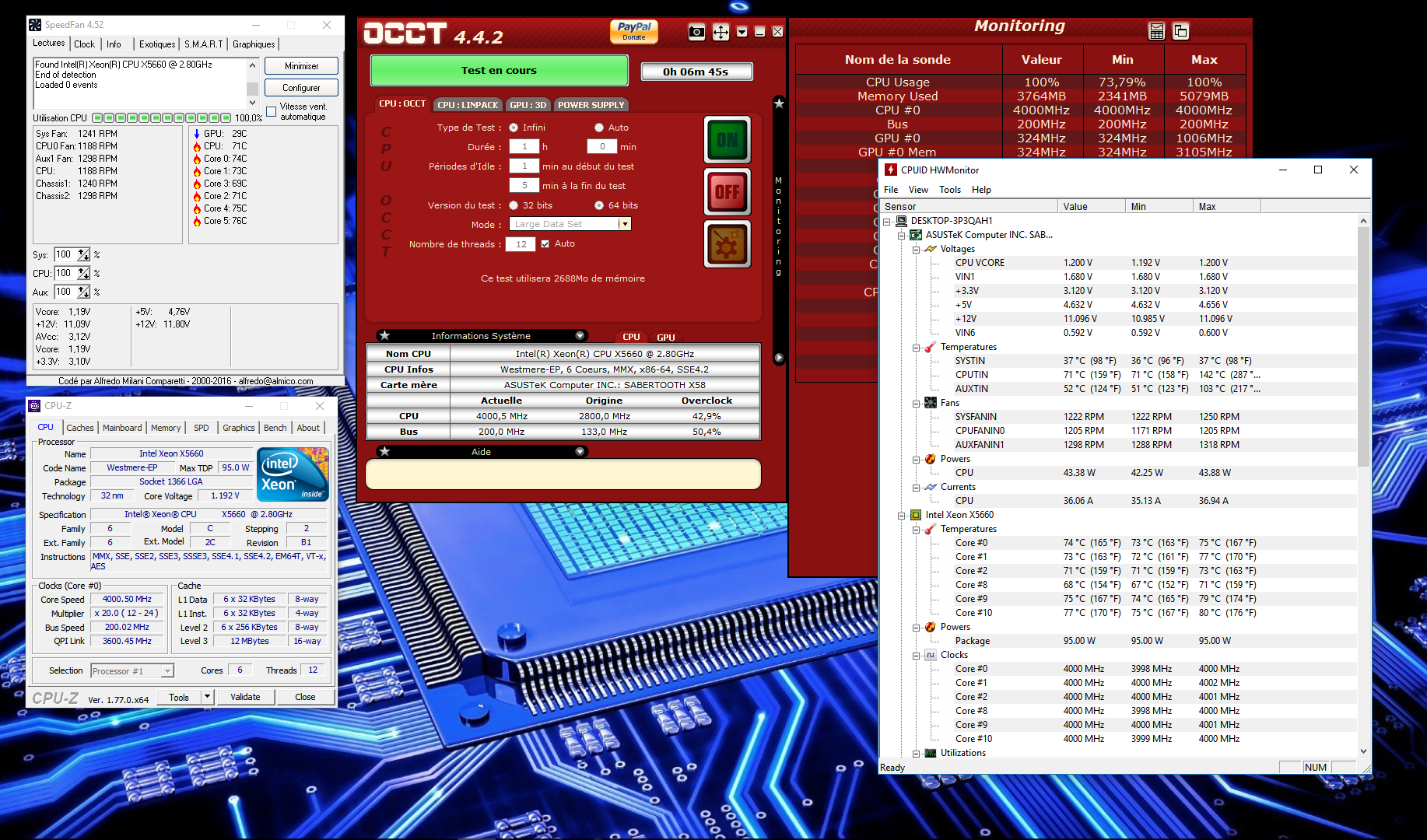The image size is (1427, 840).
Task: Click the SpeedFan title bar icon
Action: (x=35, y=25)
